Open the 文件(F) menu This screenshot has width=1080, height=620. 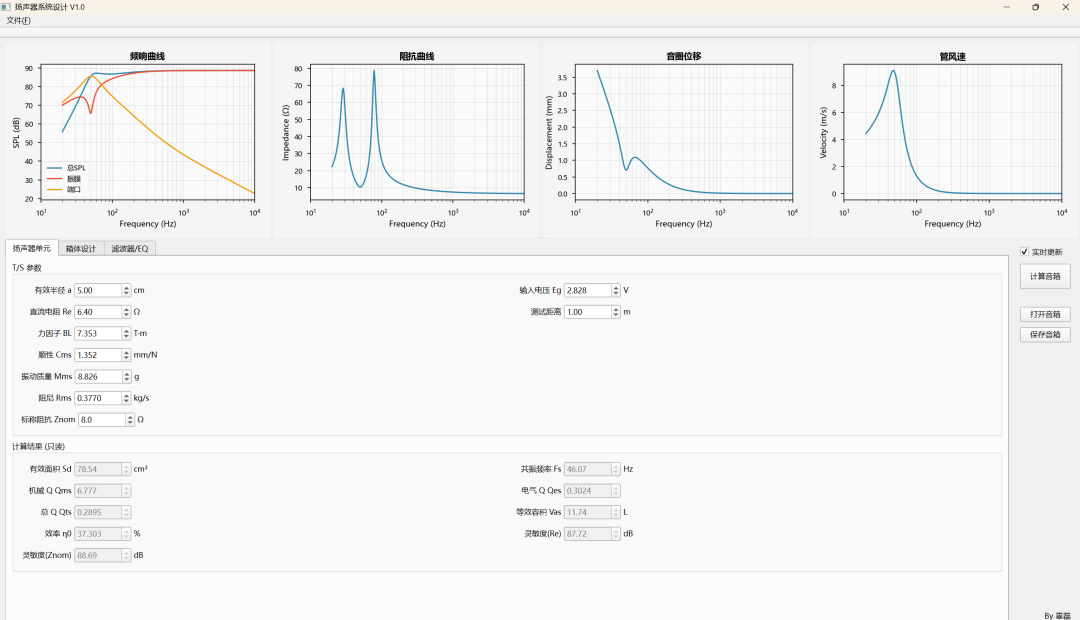click(18, 20)
